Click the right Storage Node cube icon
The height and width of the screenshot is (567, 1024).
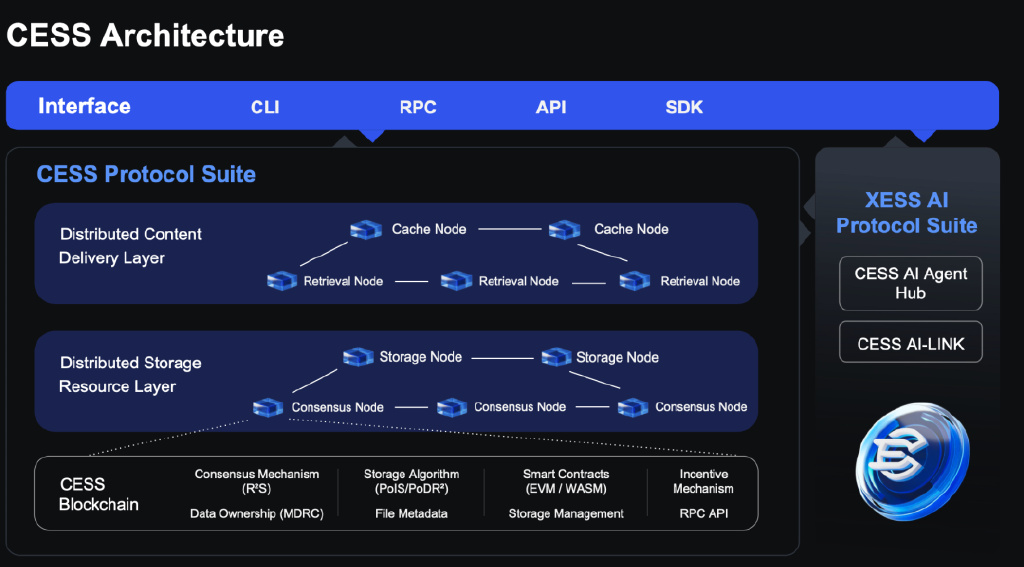coord(556,357)
